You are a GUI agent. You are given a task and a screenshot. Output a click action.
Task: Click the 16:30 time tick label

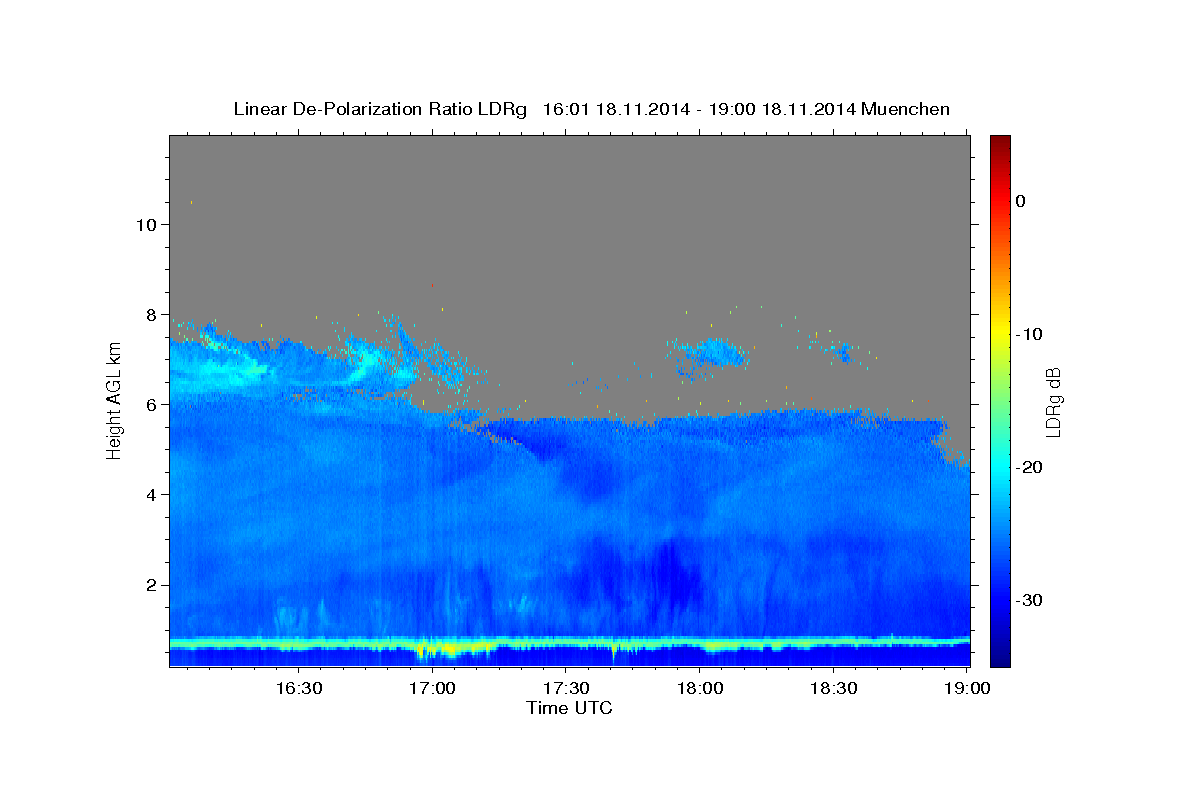[x=299, y=688]
